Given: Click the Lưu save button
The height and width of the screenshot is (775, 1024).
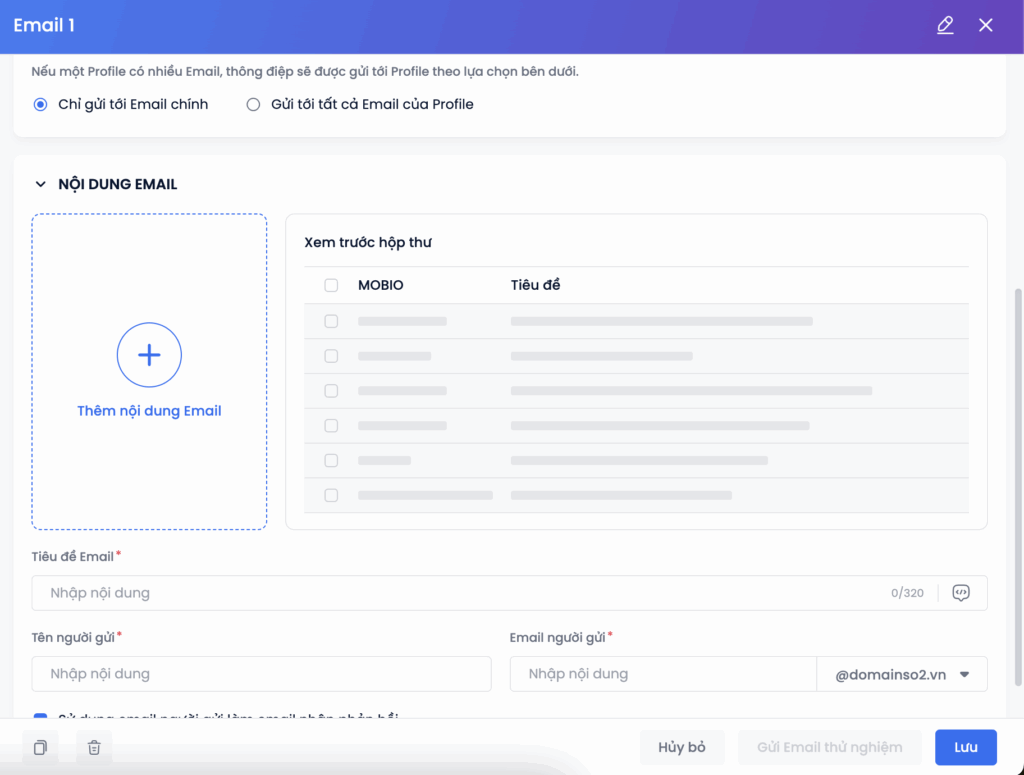Looking at the screenshot, I should coord(965,747).
